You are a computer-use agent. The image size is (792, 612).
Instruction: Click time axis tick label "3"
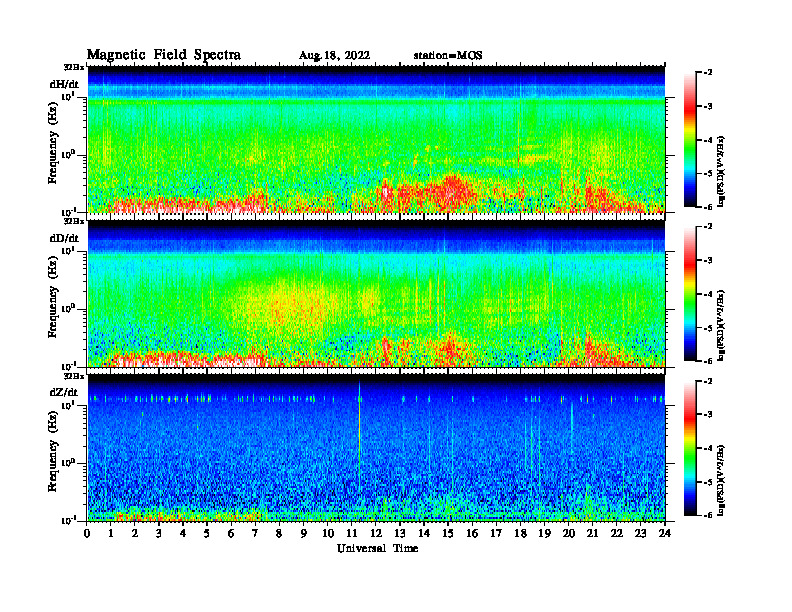(159, 534)
